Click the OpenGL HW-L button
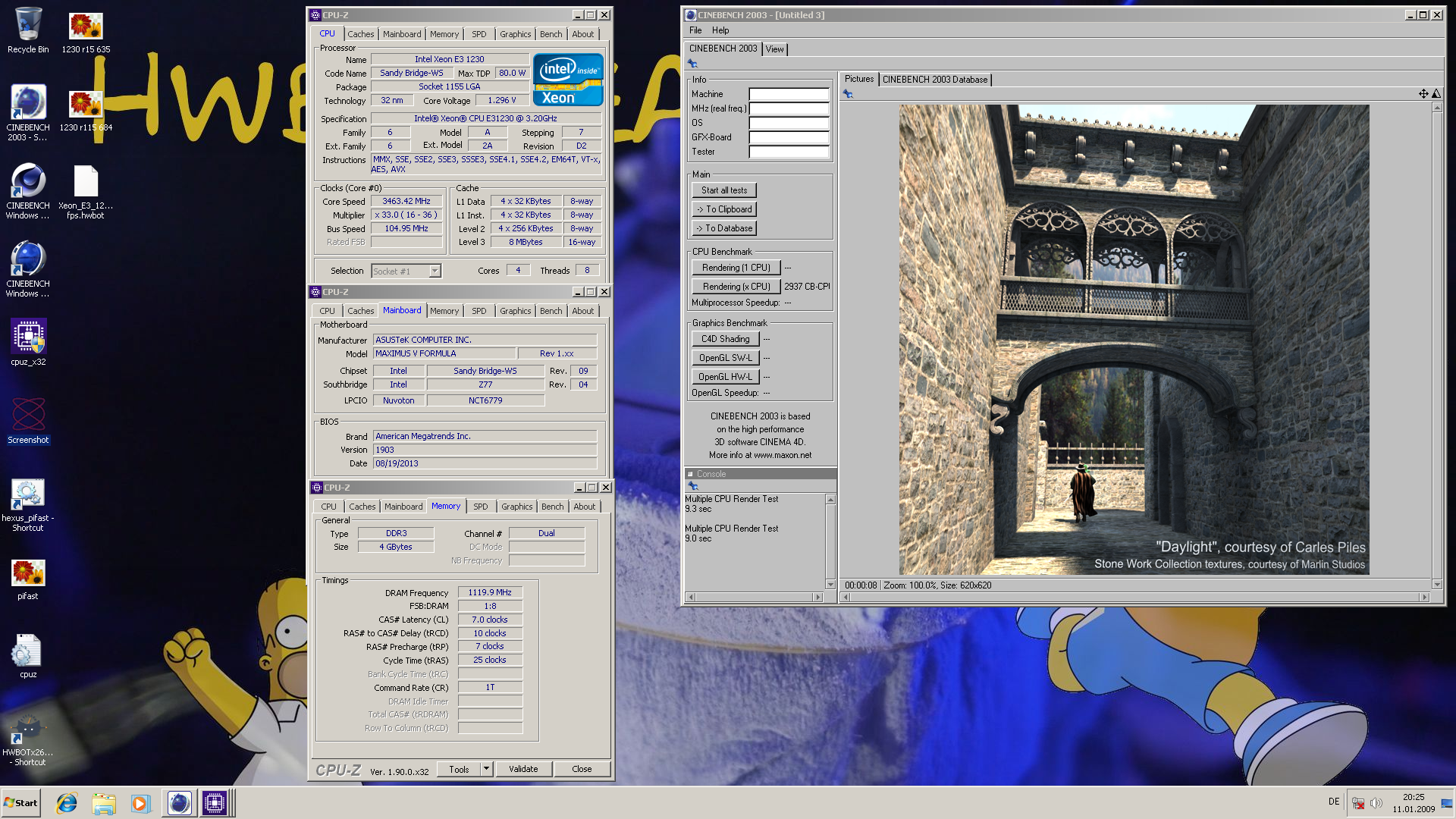The width and height of the screenshot is (1456, 819). pos(726,377)
